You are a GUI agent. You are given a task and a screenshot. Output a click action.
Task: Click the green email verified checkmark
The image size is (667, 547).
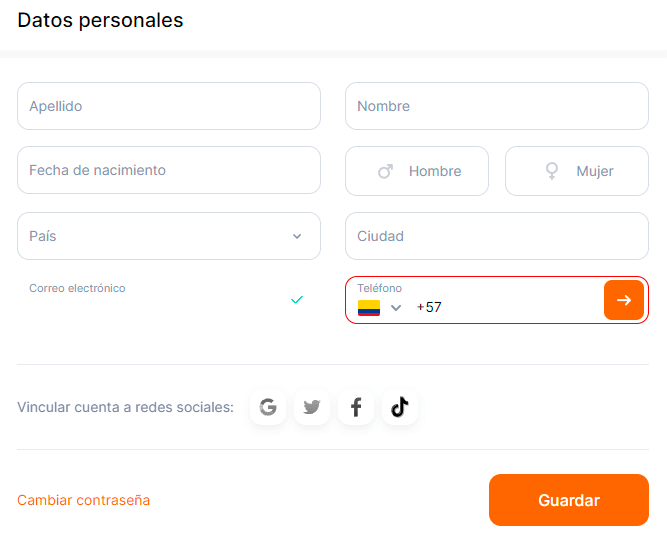coord(297,299)
